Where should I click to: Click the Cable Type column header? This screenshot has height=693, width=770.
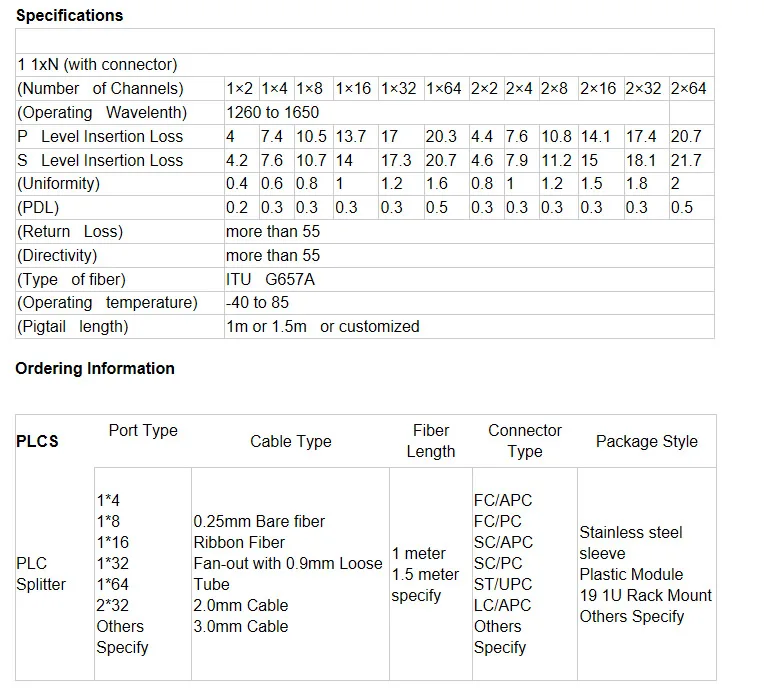click(290, 441)
